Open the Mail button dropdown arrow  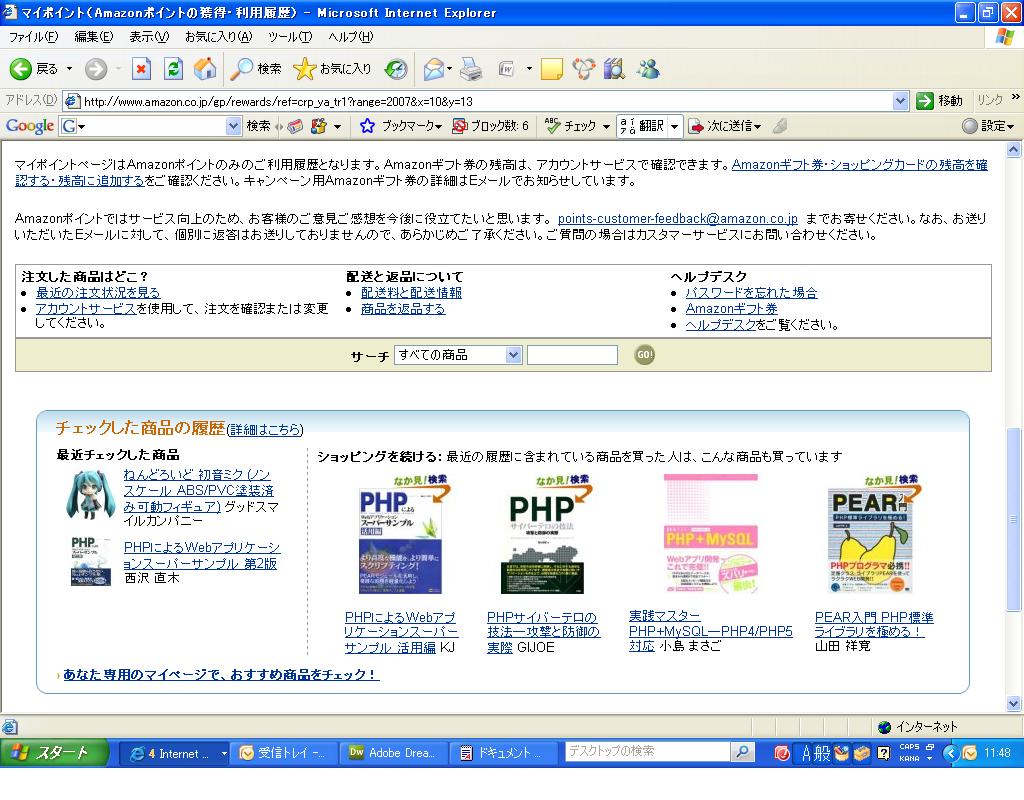[x=449, y=69]
